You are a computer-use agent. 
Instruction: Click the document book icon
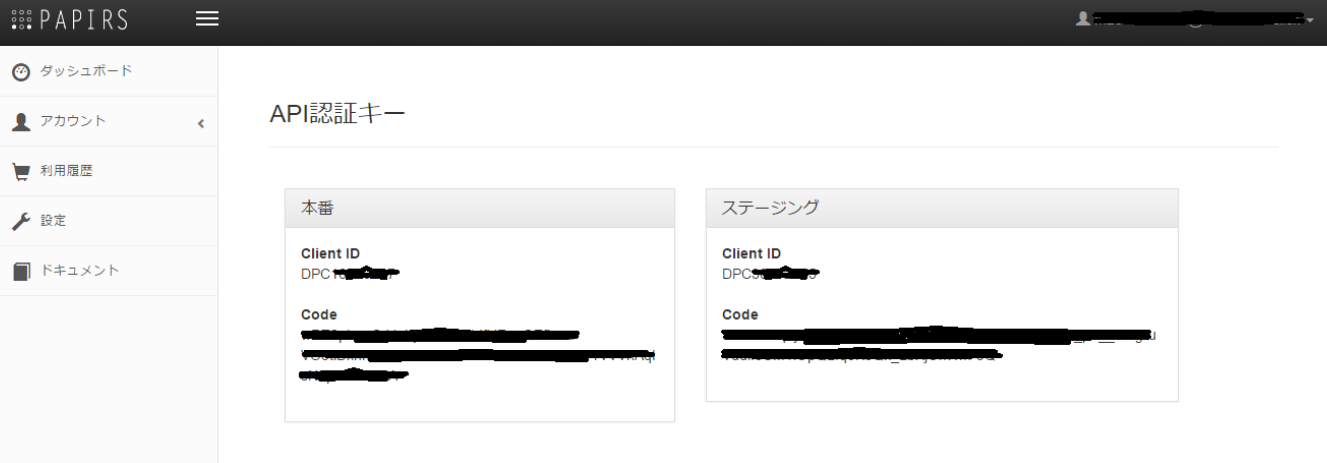[20, 271]
